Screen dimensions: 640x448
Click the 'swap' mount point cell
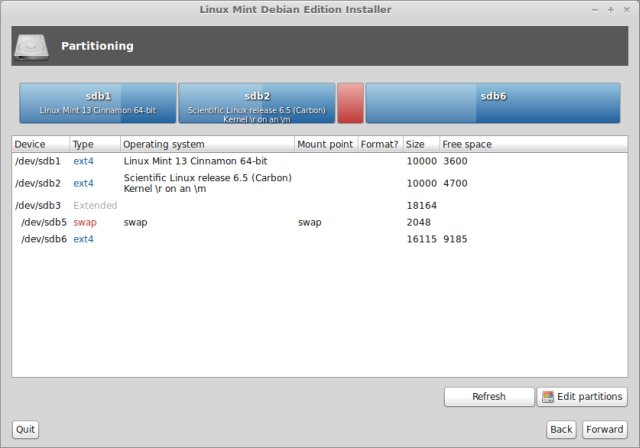click(x=309, y=222)
